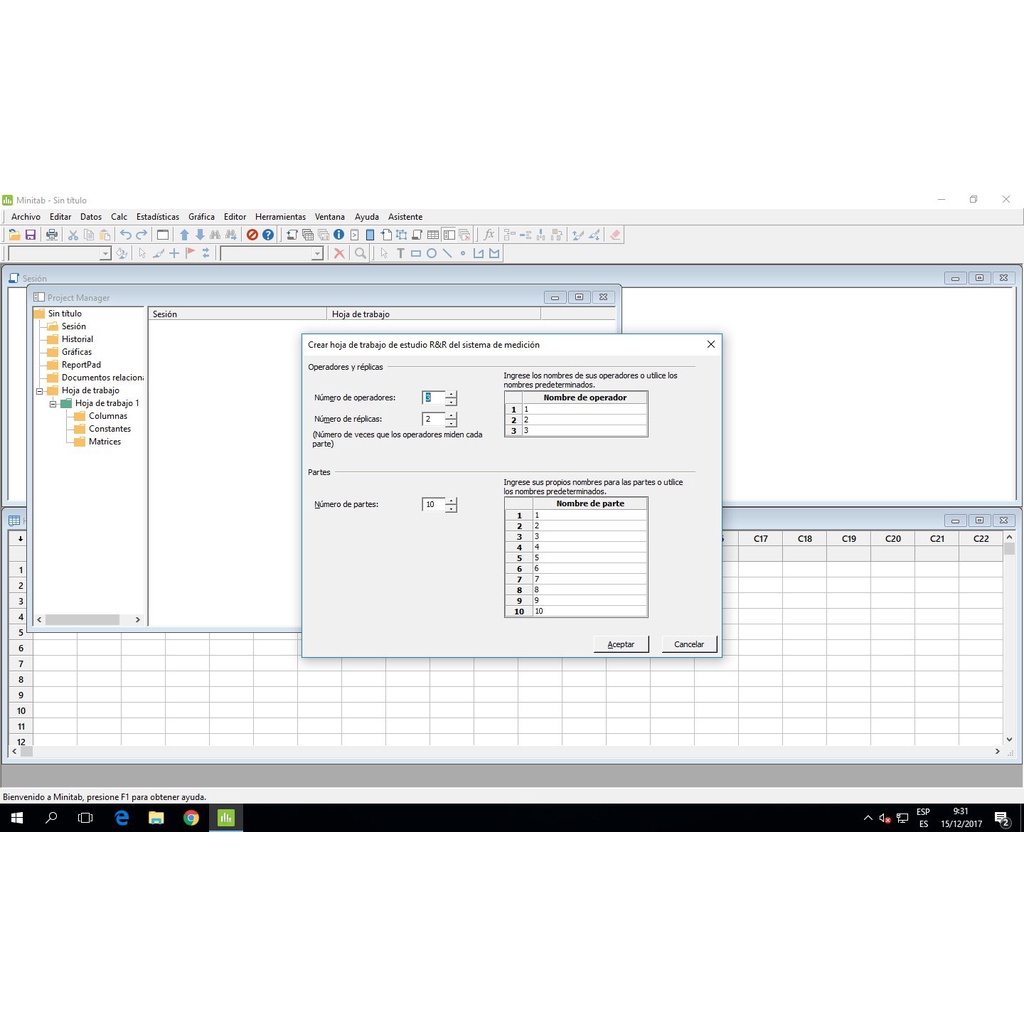This screenshot has width=1024, height=1024.
Task: Click the red Cancel circle toolbar icon
Action: point(252,235)
